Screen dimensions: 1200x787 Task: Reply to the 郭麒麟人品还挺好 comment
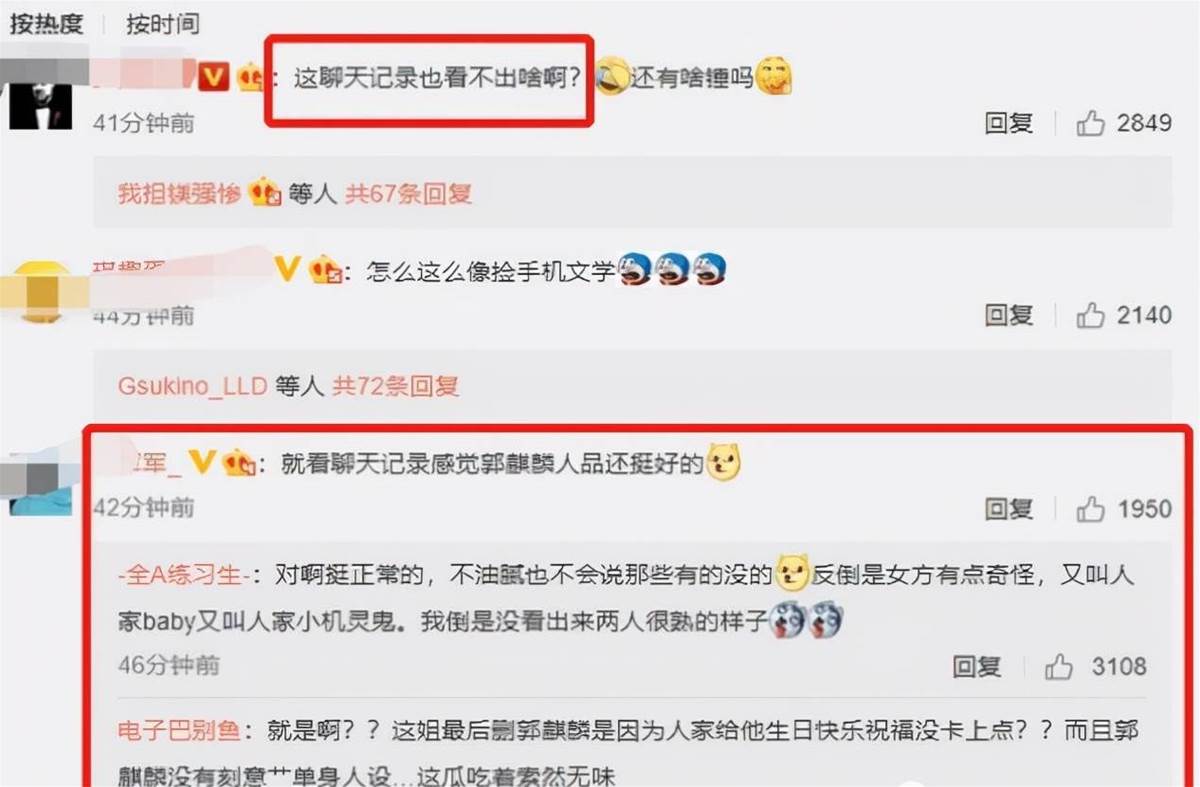[x=1008, y=509]
